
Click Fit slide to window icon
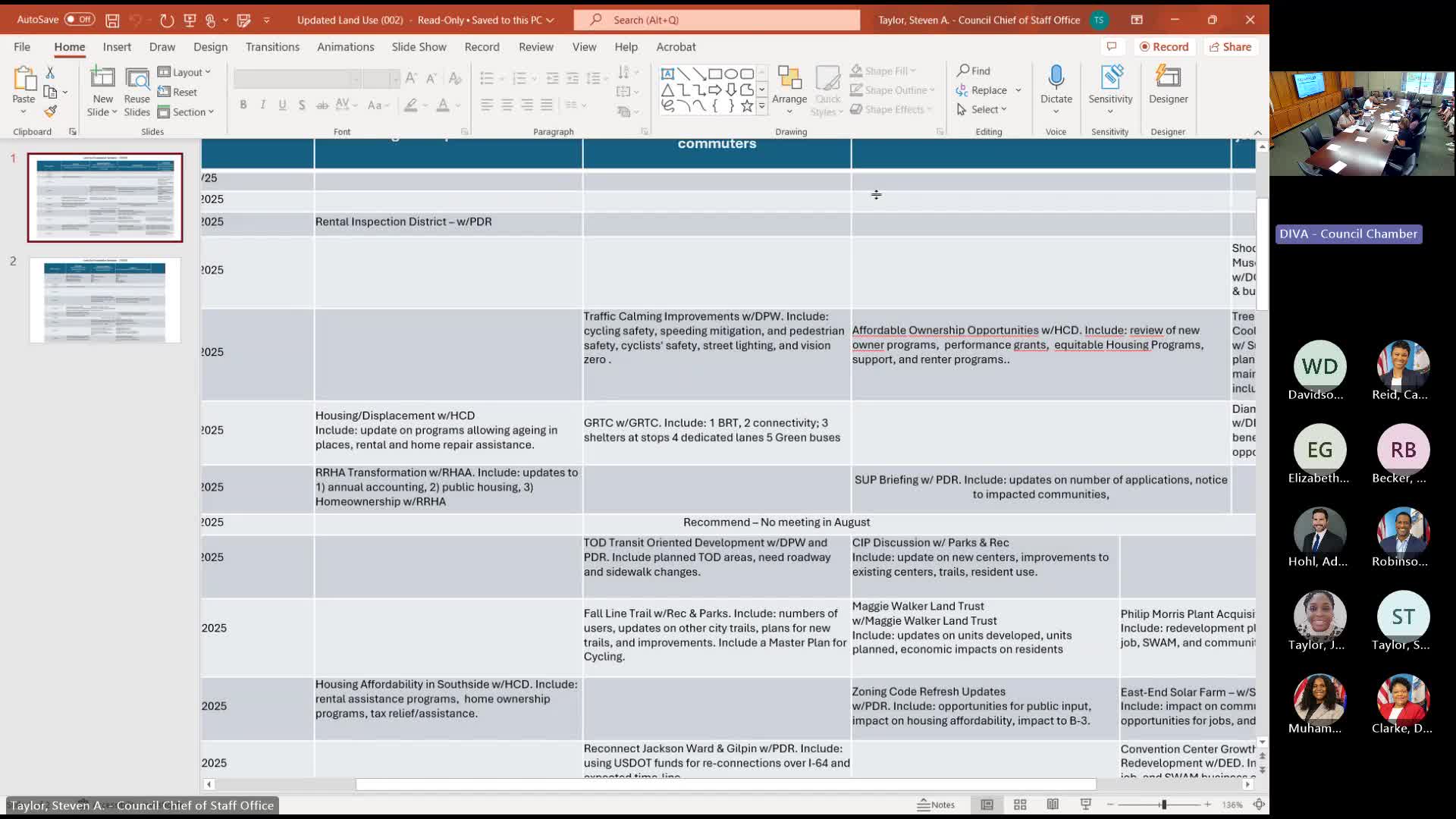click(1259, 805)
